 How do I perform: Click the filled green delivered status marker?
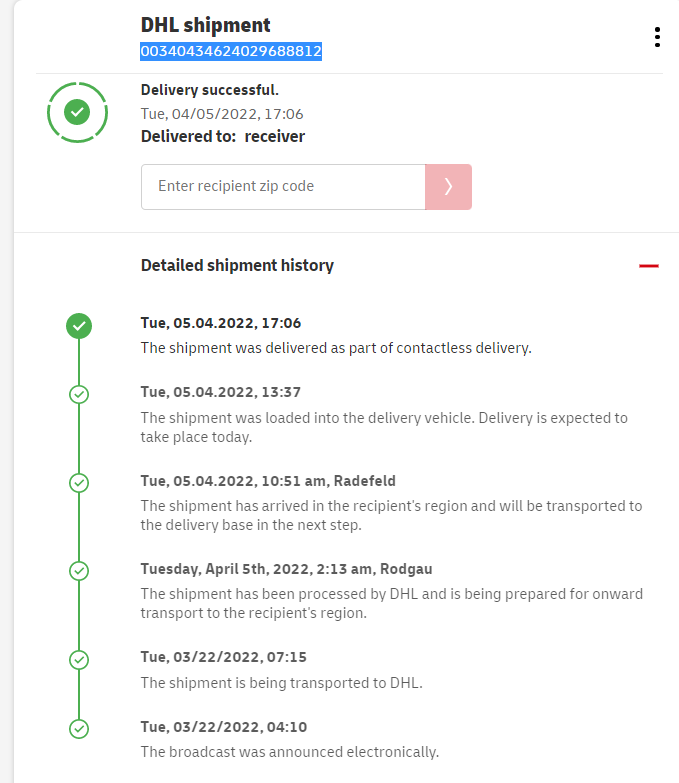click(79, 326)
